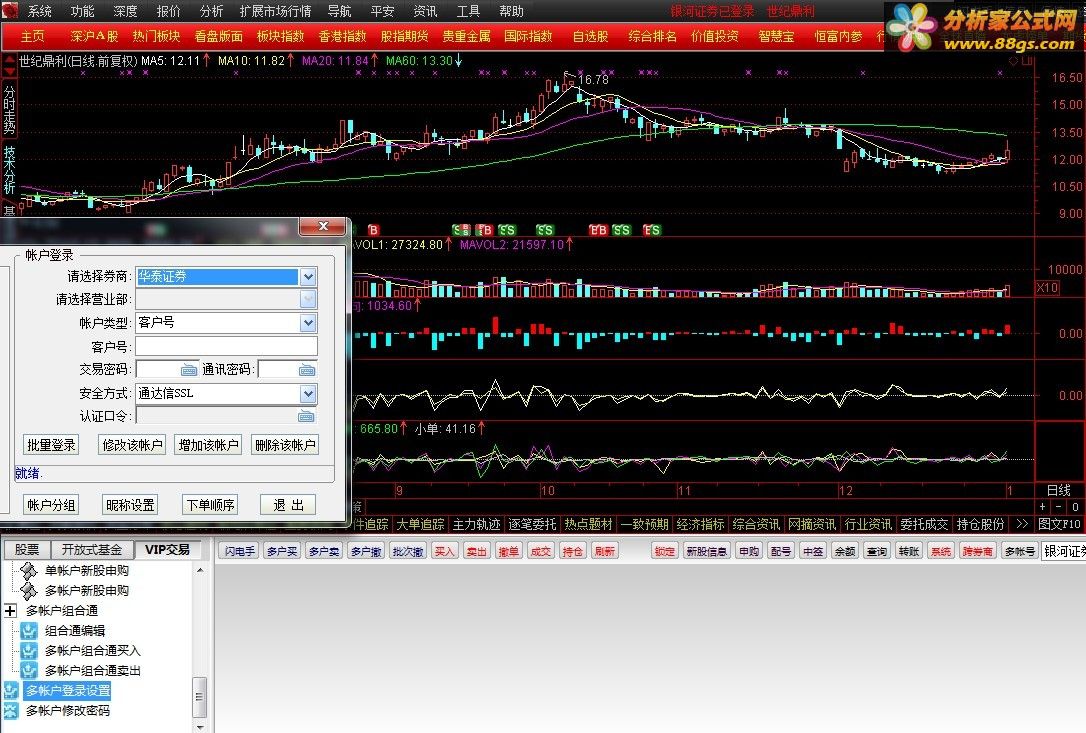
Task: Open the 热门板块 top tab
Action: [x=157, y=36]
